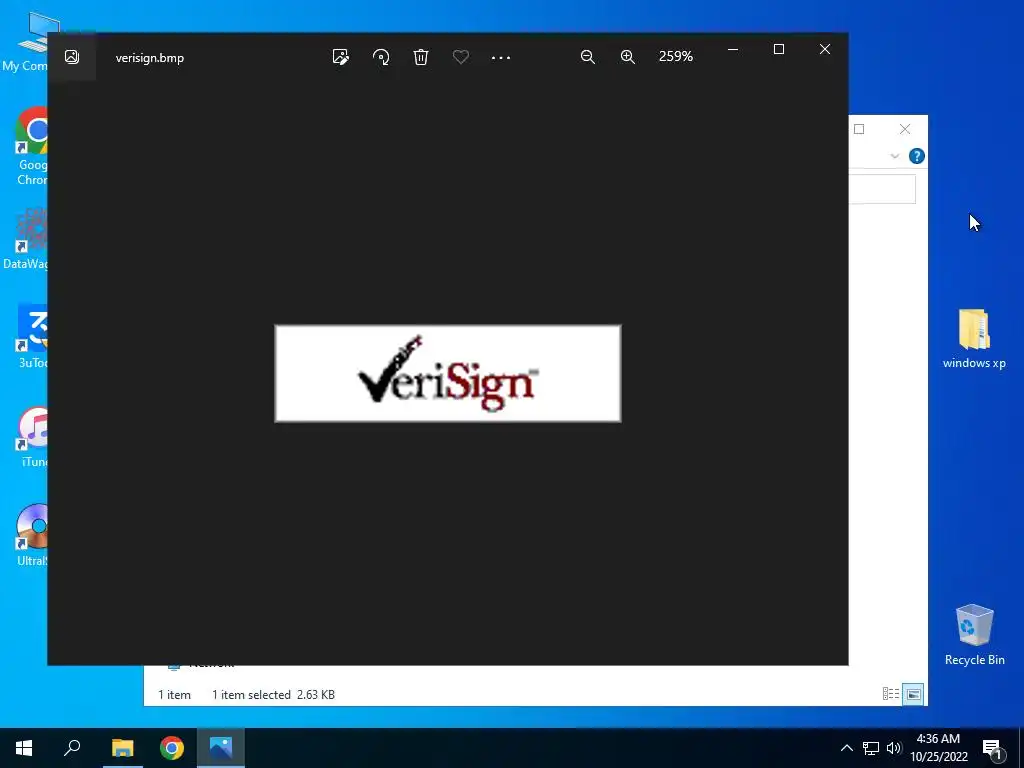
Task: Zoom out with the minus magnifier
Action: [x=588, y=57]
